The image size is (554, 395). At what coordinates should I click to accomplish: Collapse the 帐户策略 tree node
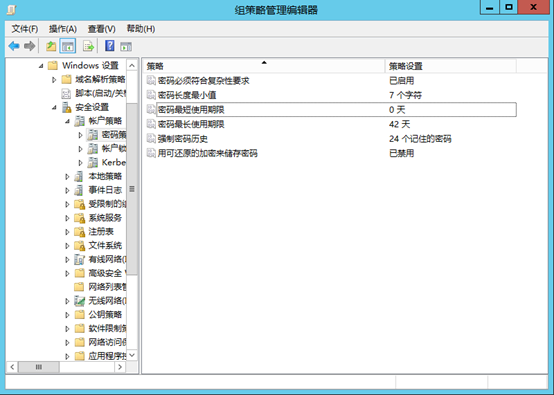pyautogui.click(x=67, y=121)
